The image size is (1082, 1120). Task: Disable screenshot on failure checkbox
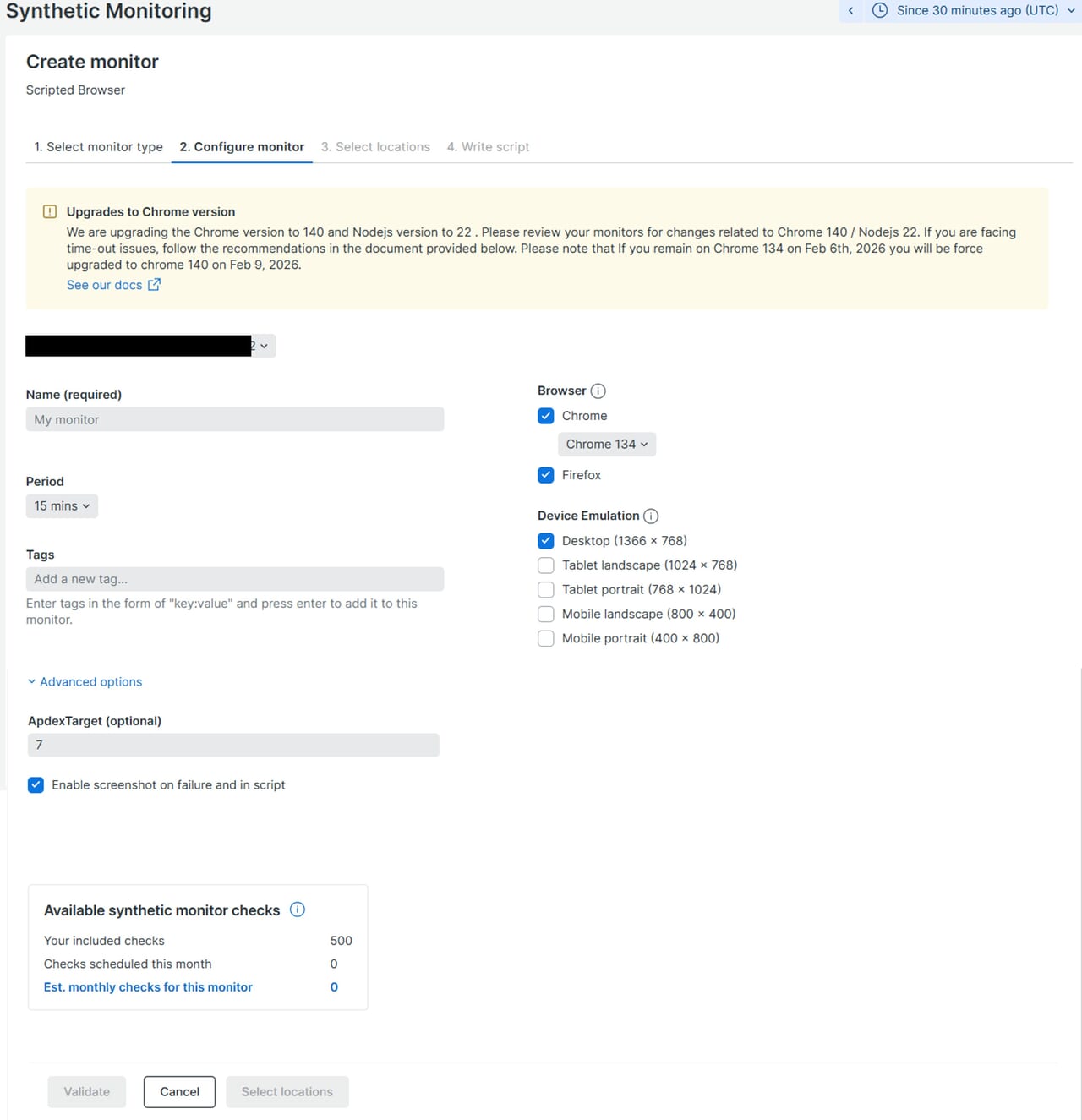point(36,785)
